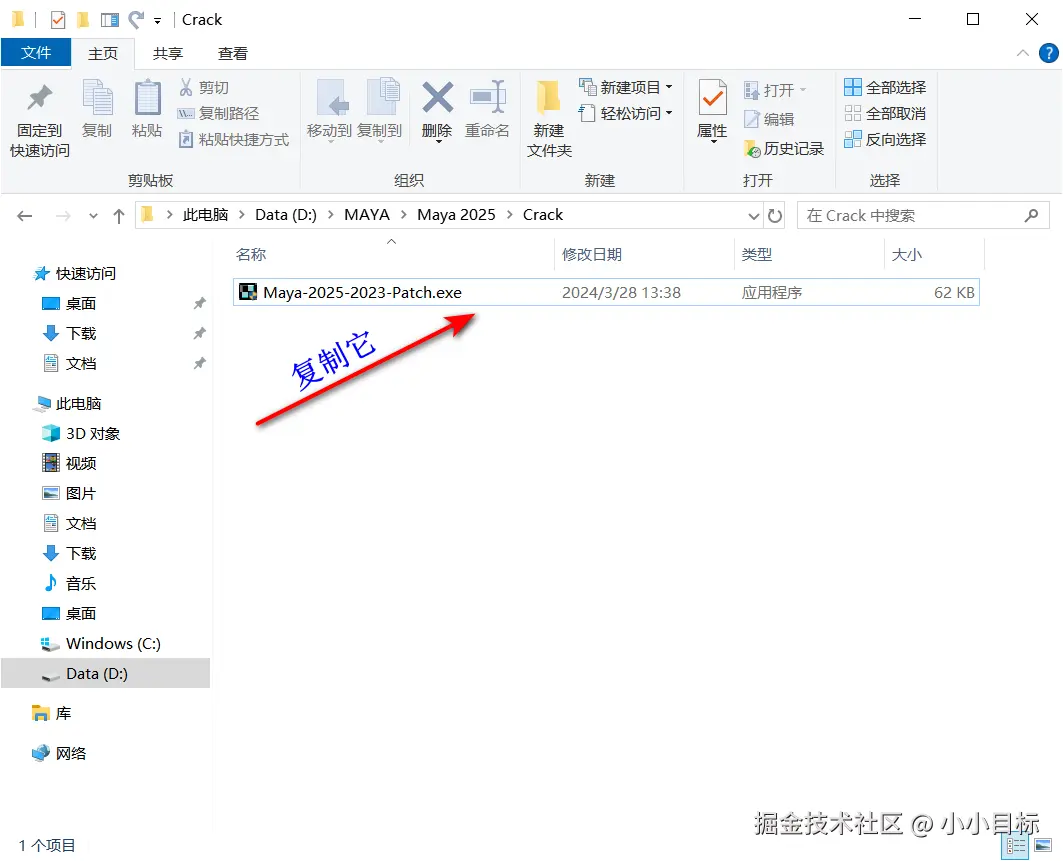
Task: Go back with the left arrow
Action: [x=25, y=216]
